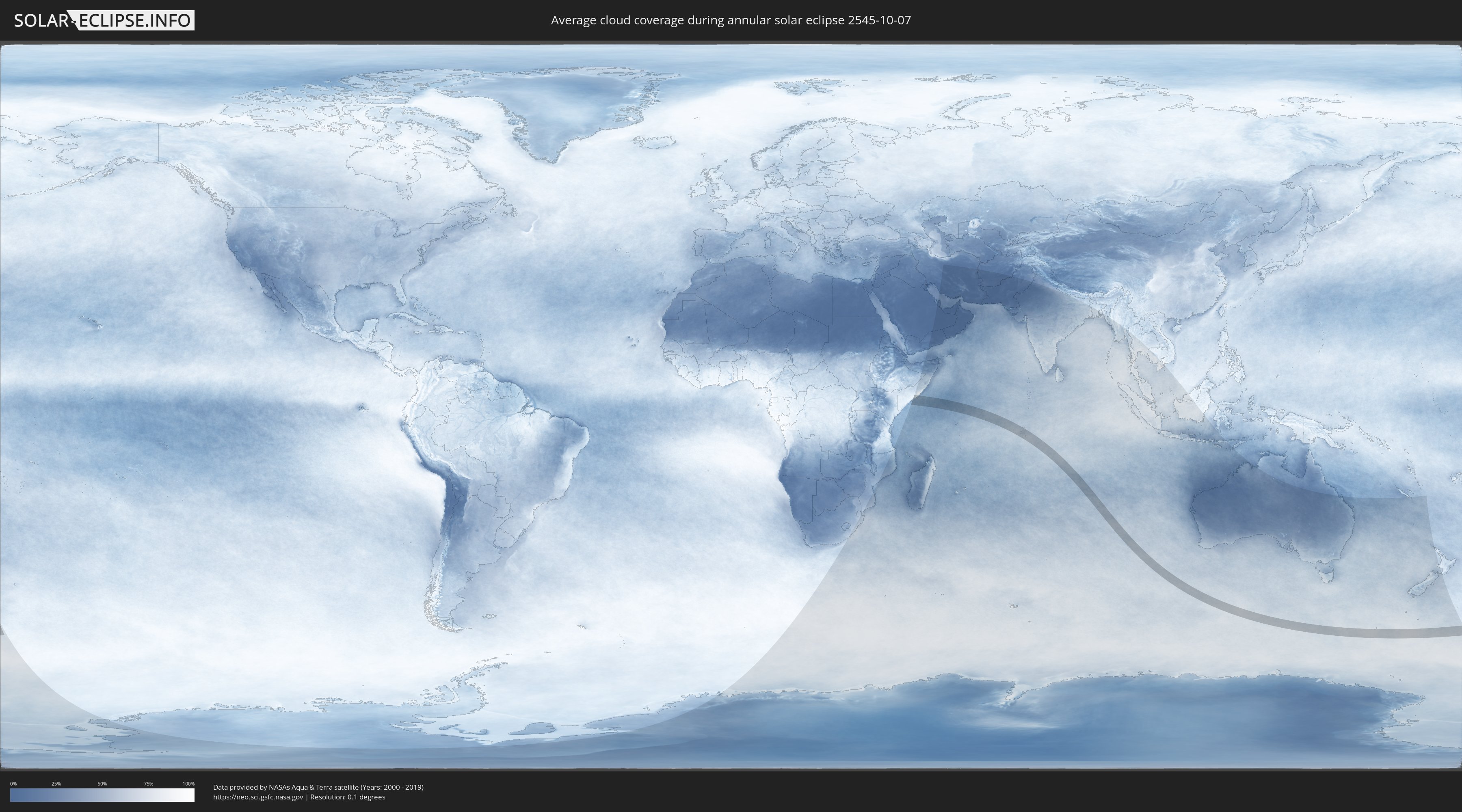Click the SOLAR-ECLIPSE.INFO logo
This screenshot has width=1462, height=812.
pyautogui.click(x=104, y=20)
